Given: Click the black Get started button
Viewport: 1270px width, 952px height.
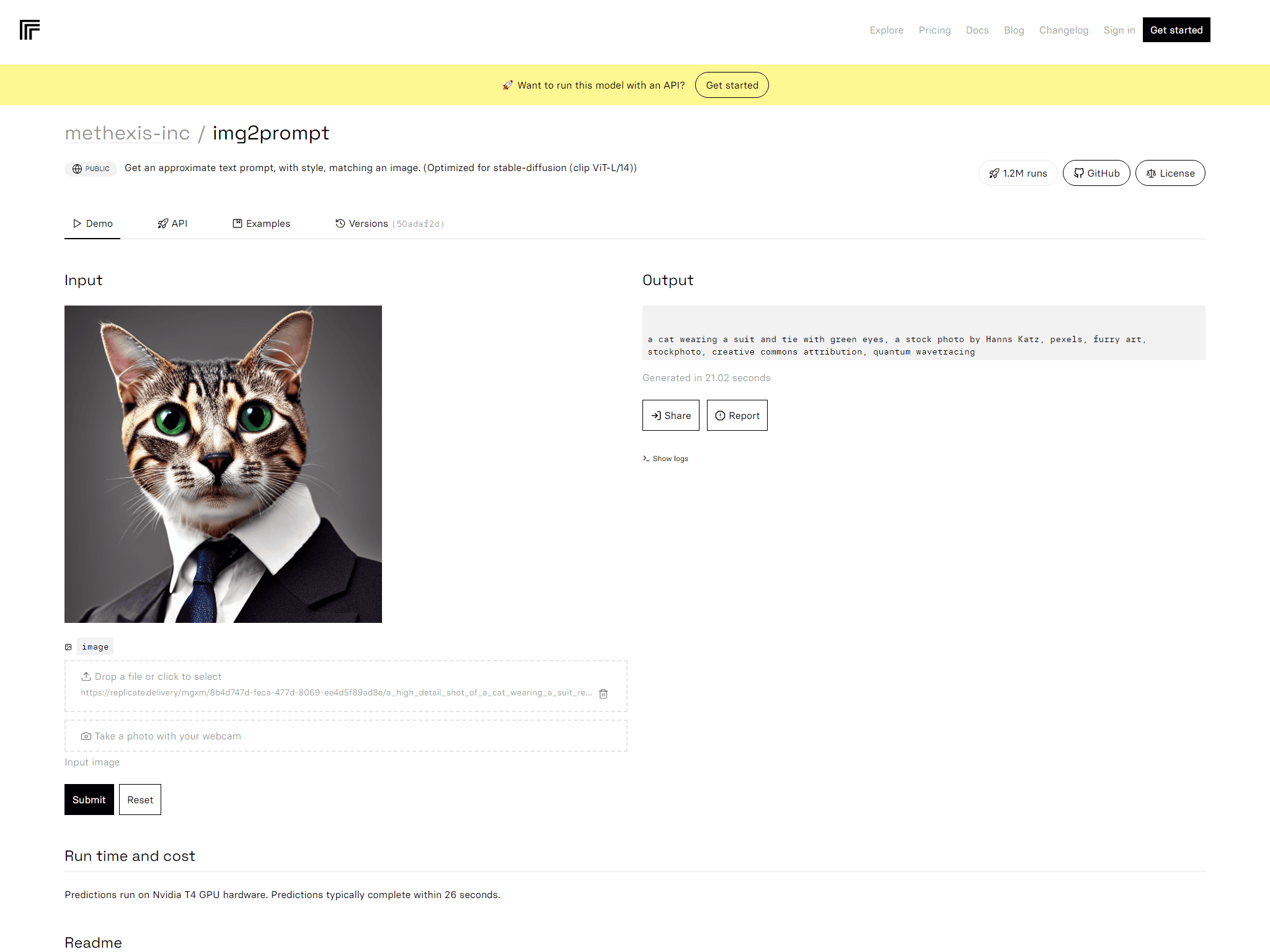Looking at the screenshot, I should coord(1176,30).
